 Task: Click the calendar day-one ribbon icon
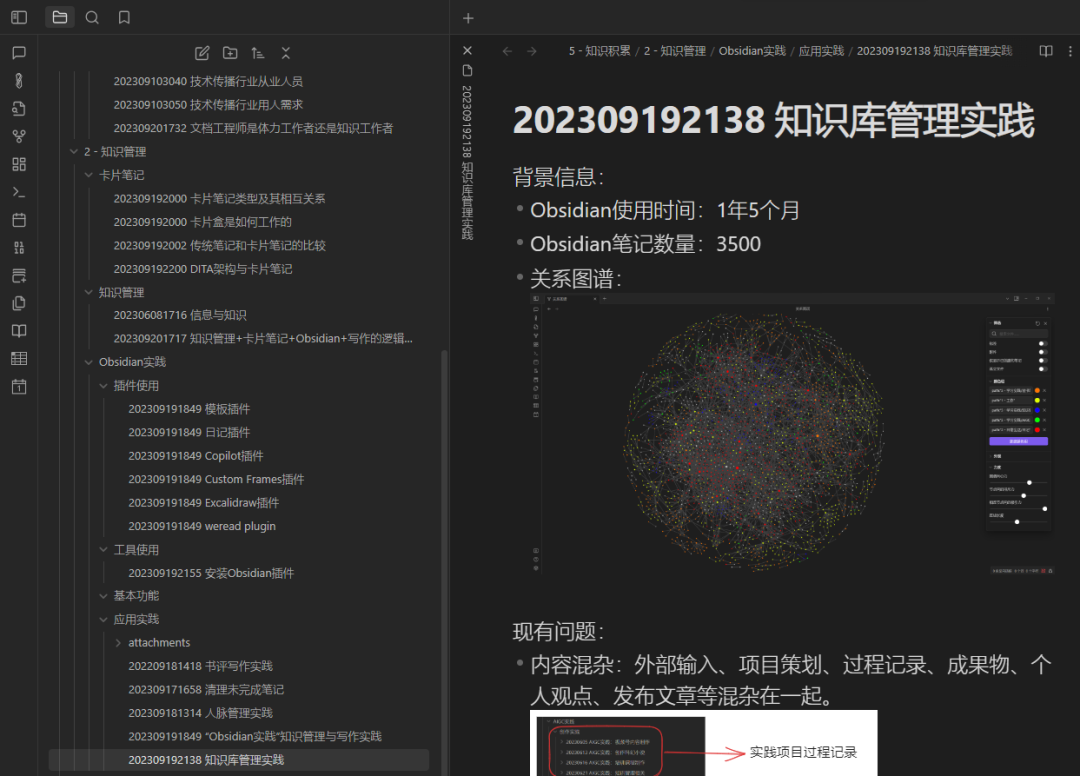pos(19,386)
